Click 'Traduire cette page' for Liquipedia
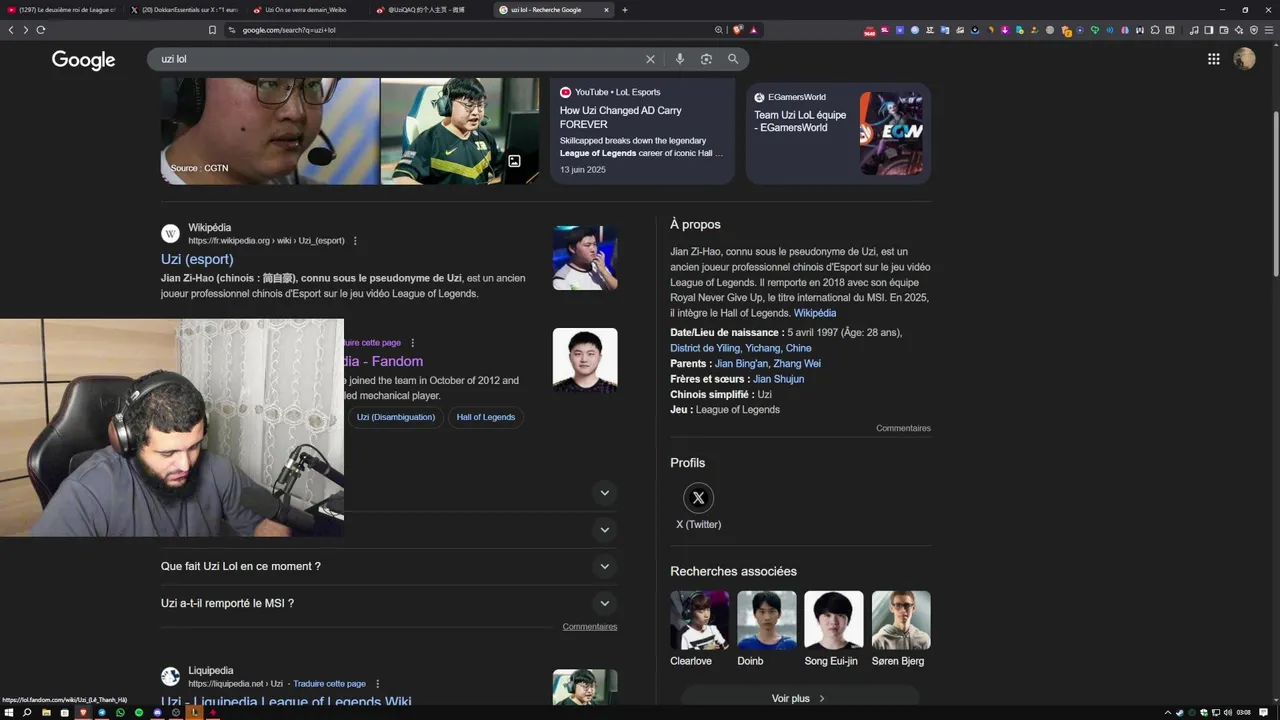Screen dimensions: 1280x720 click(329, 684)
